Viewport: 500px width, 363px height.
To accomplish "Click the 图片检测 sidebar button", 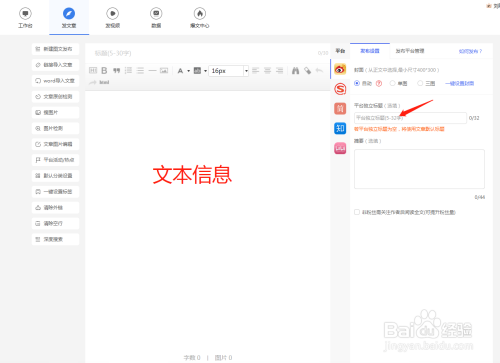I will (x=56, y=128).
